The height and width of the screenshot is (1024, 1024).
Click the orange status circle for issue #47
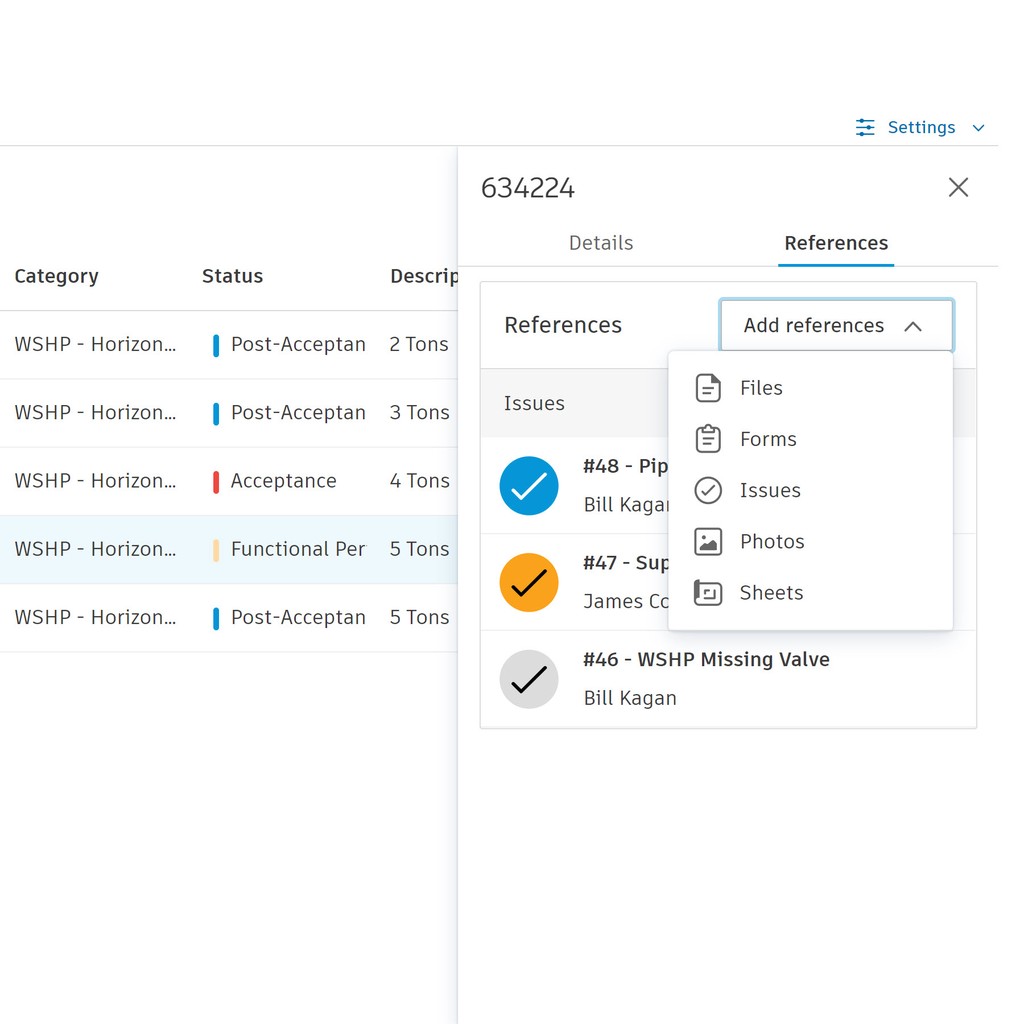529,583
